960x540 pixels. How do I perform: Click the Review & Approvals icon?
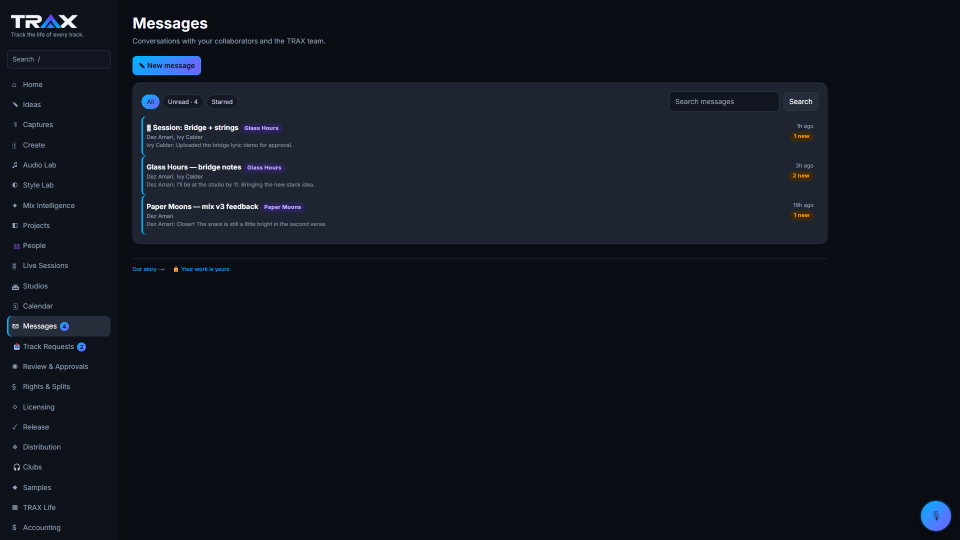[15, 367]
